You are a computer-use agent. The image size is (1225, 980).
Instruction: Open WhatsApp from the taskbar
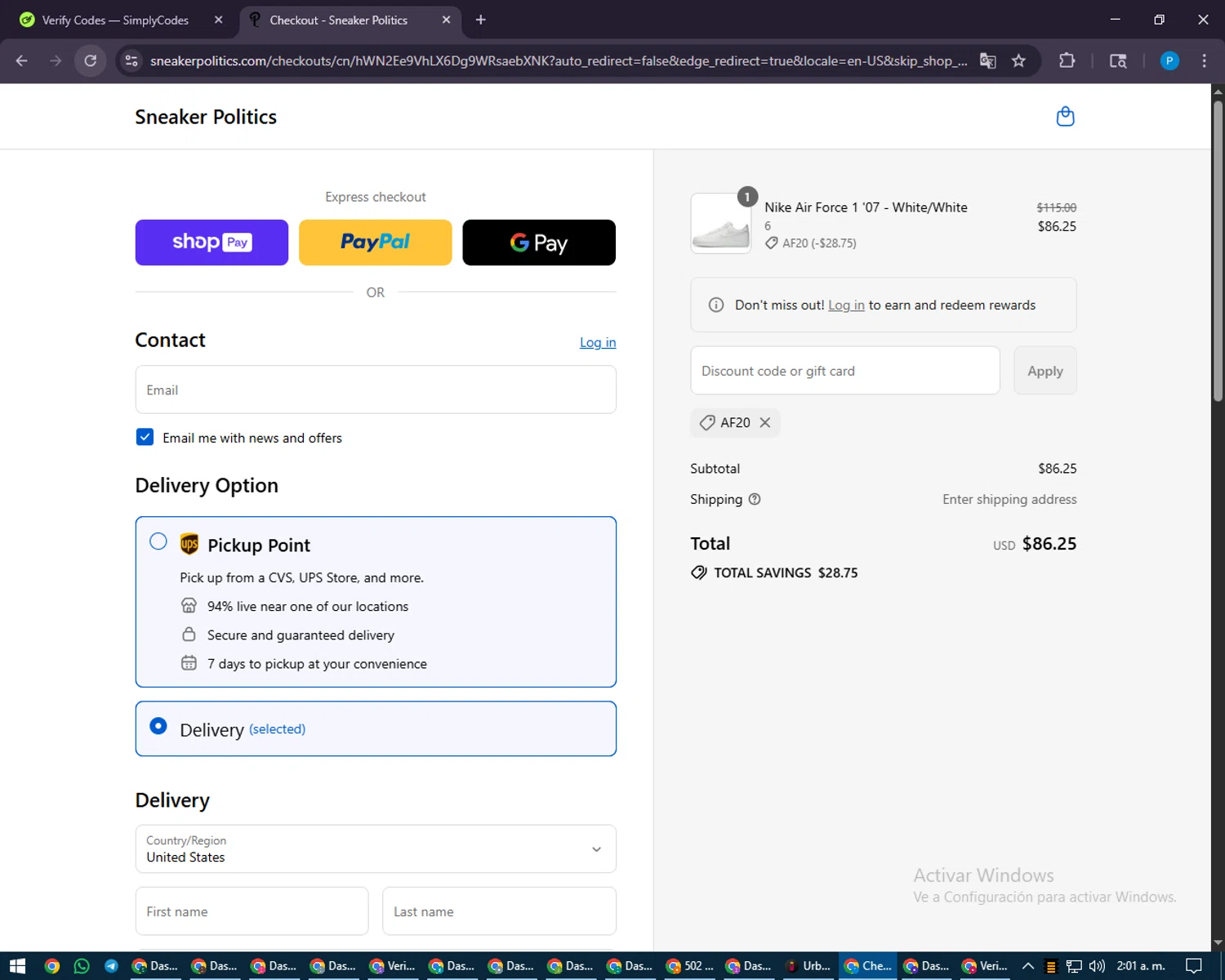[x=82, y=966]
